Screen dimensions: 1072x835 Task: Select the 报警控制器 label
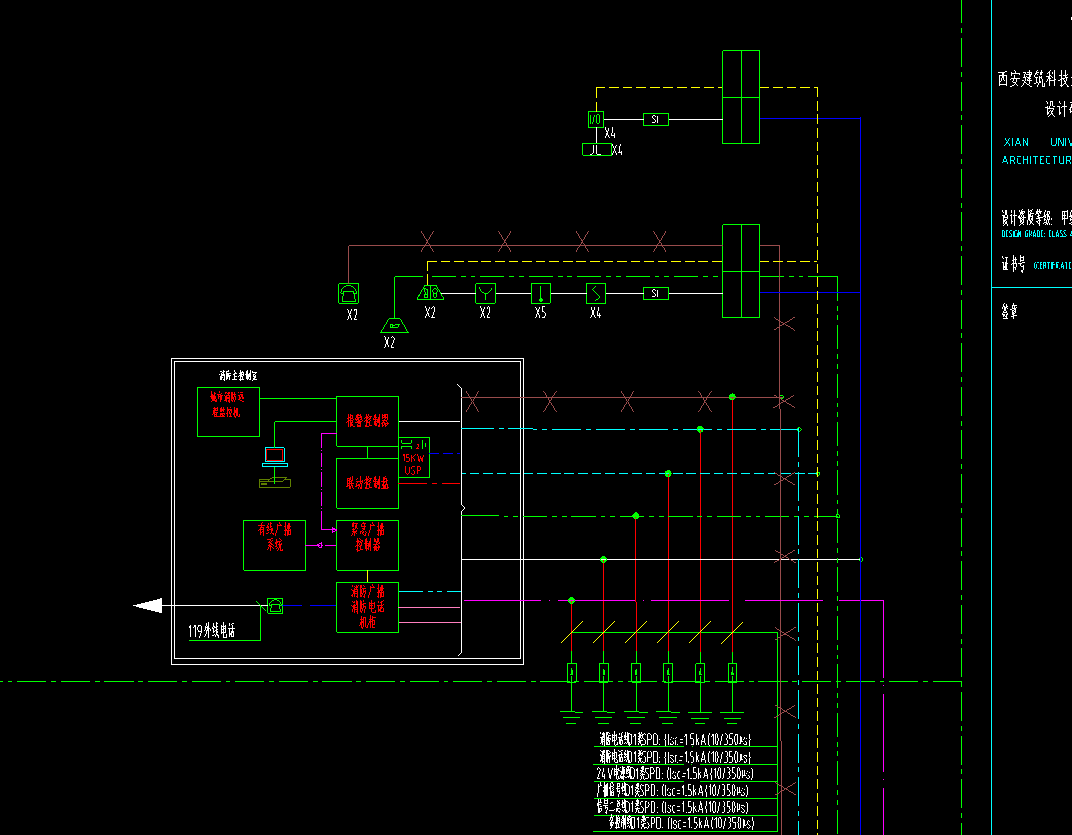[367, 421]
